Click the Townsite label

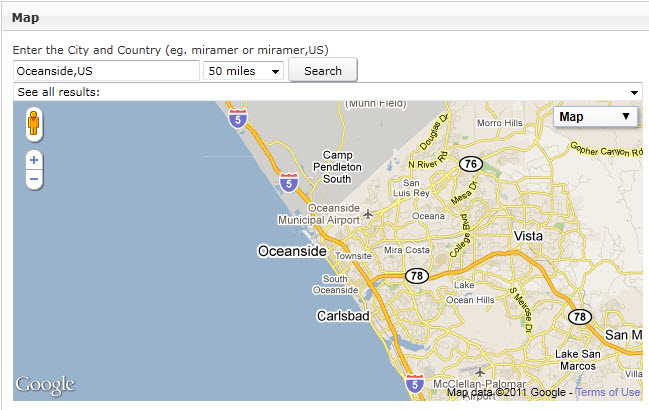tap(353, 256)
